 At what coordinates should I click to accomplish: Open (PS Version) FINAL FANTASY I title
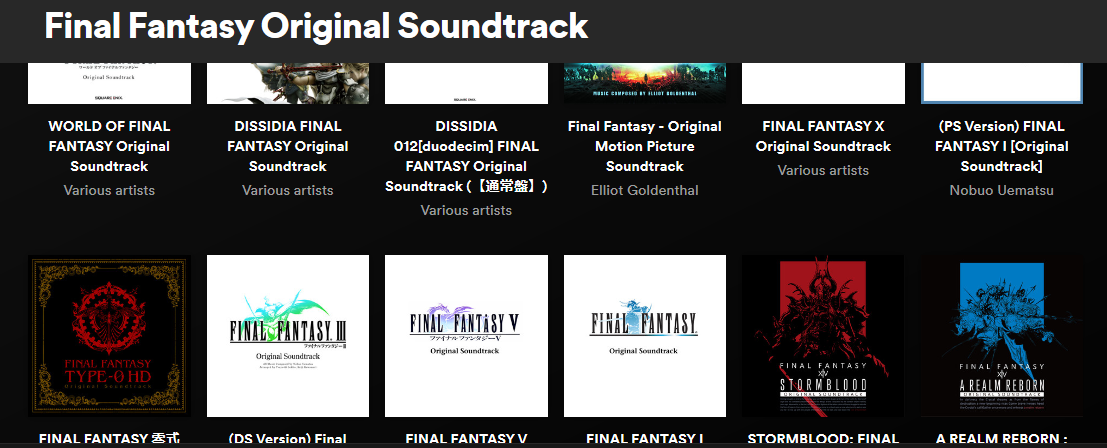pos(1002,146)
